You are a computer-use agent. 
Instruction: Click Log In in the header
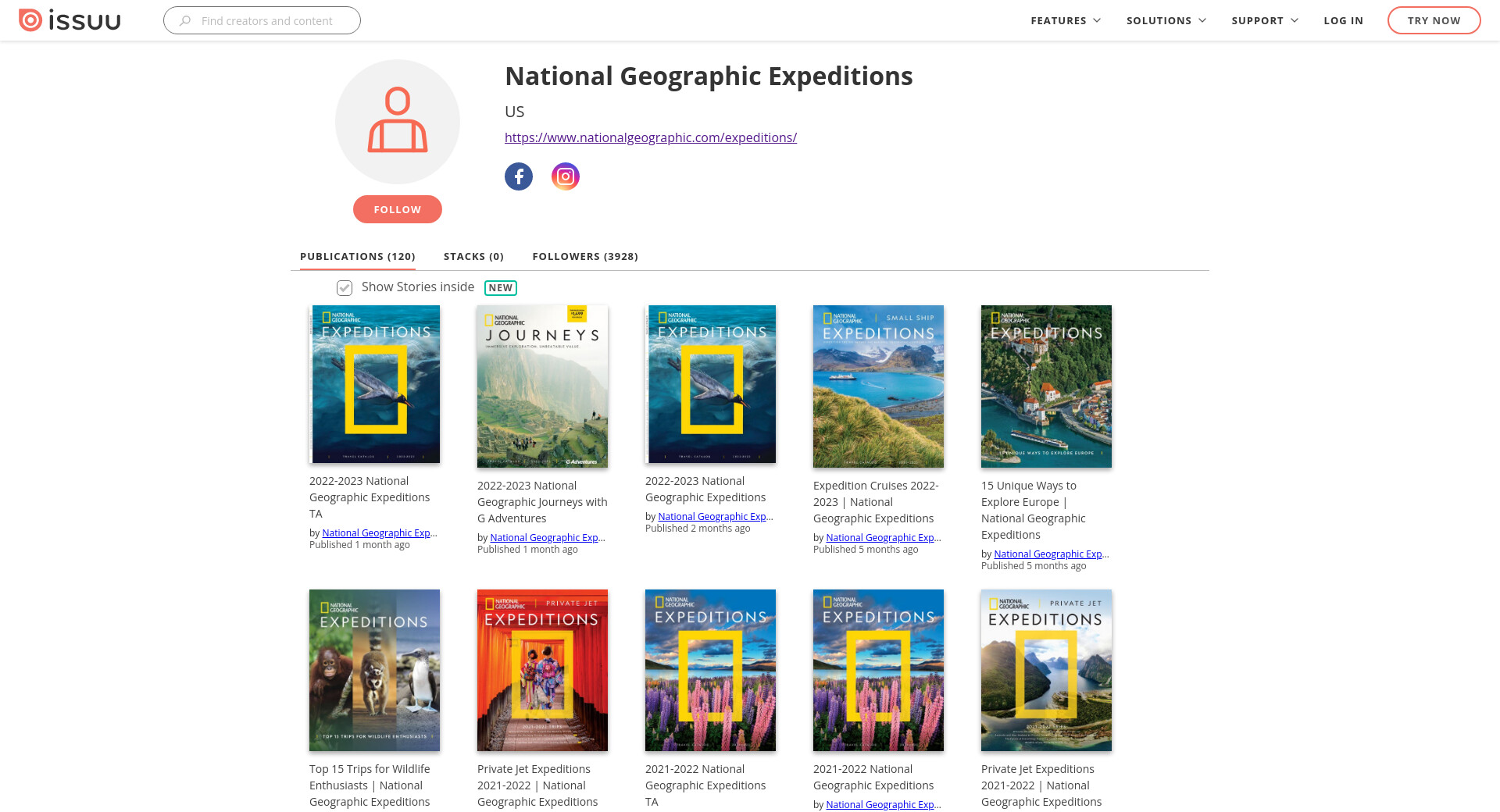(x=1343, y=21)
